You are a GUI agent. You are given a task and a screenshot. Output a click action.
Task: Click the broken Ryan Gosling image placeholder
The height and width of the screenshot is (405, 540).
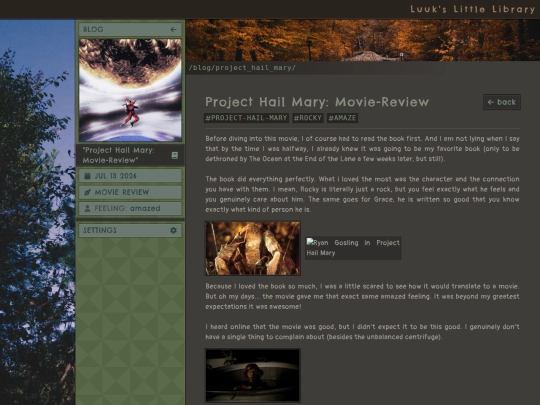click(353, 248)
